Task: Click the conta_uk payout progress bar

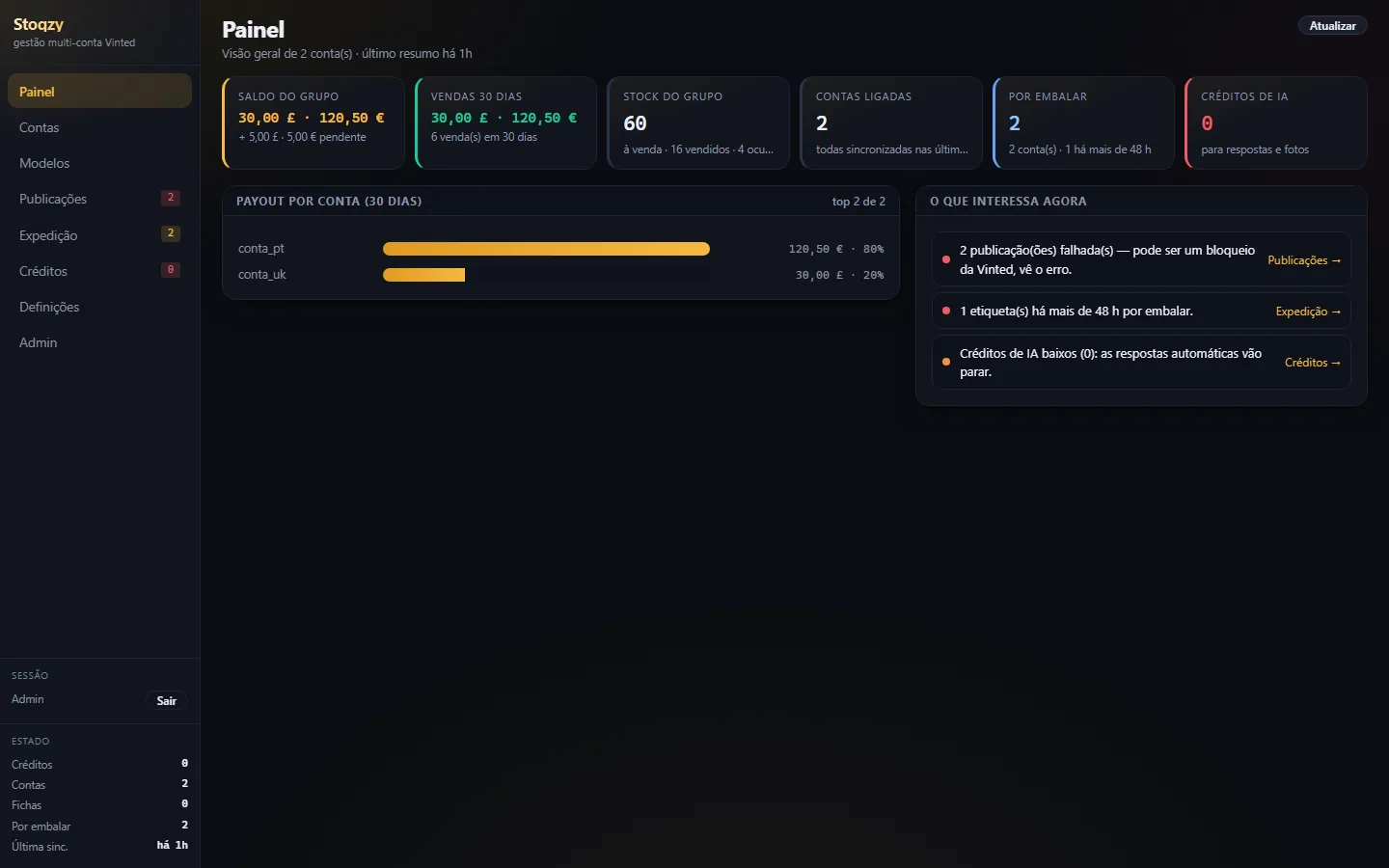Action: pyautogui.click(x=546, y=275)
